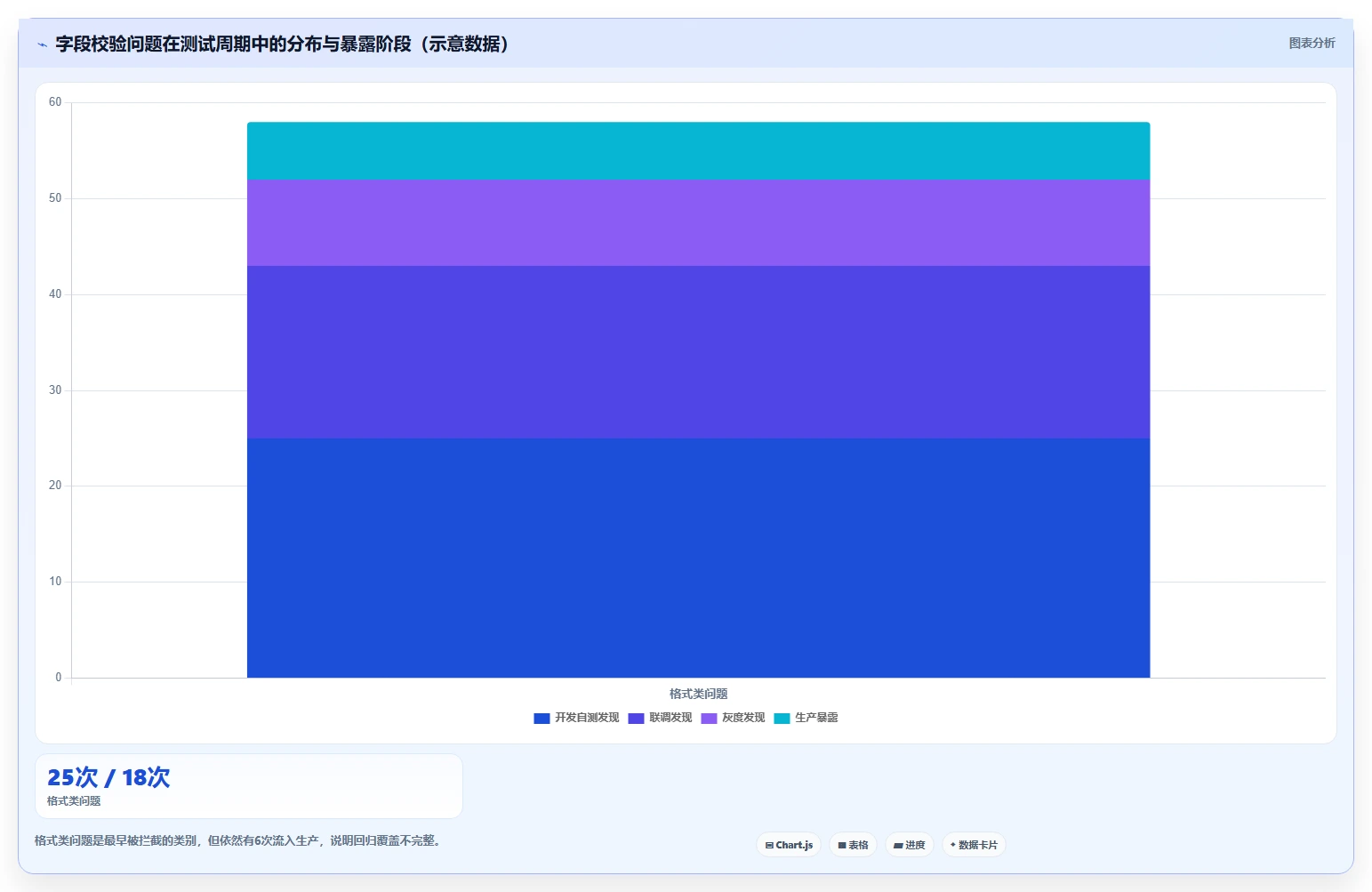Click the indigo 联调发现 bar segment
This screenshot has width=1372, height=892.
[698, 352]
